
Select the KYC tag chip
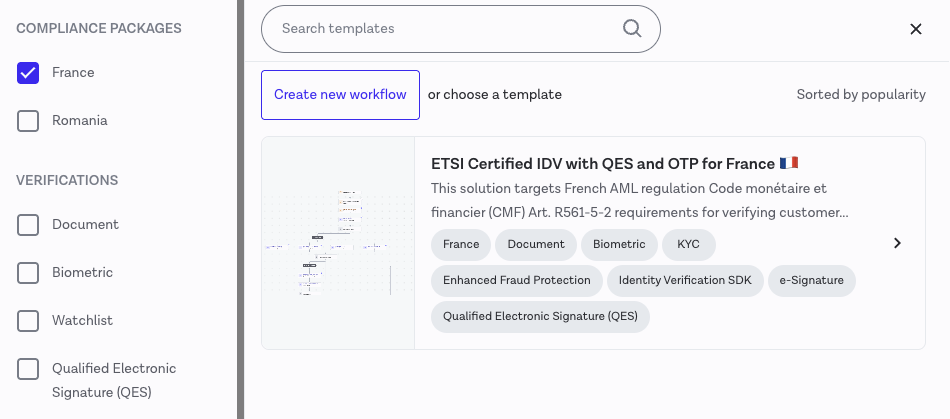(x=688, y=244)
